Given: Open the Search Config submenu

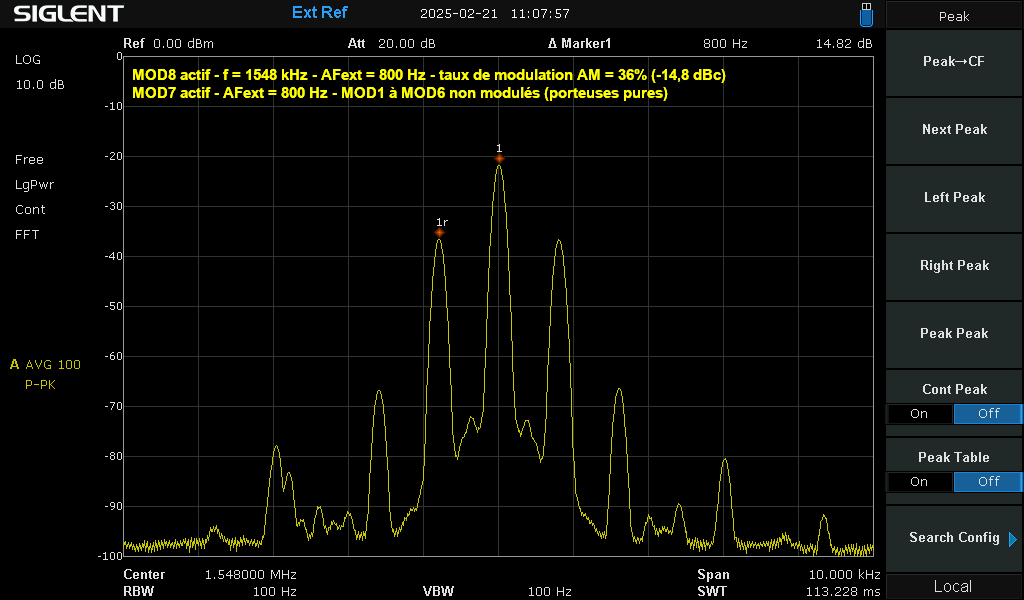Looking at the screenshot, I should pyautogui.click(x=954, y=537).
